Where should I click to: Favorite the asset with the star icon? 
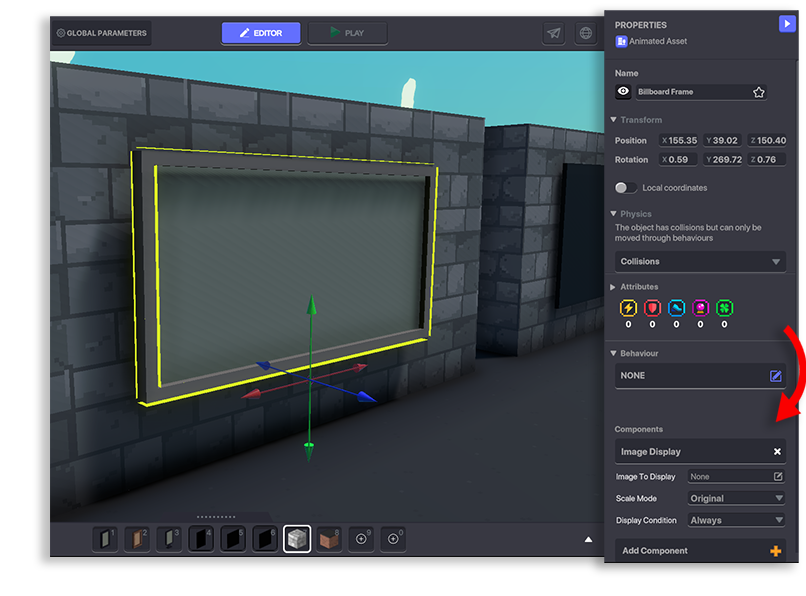(759, 92)
